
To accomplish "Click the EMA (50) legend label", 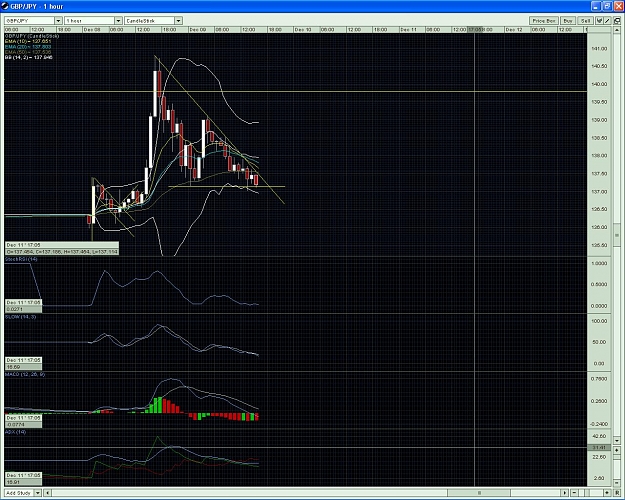I will tap(28, 52).
